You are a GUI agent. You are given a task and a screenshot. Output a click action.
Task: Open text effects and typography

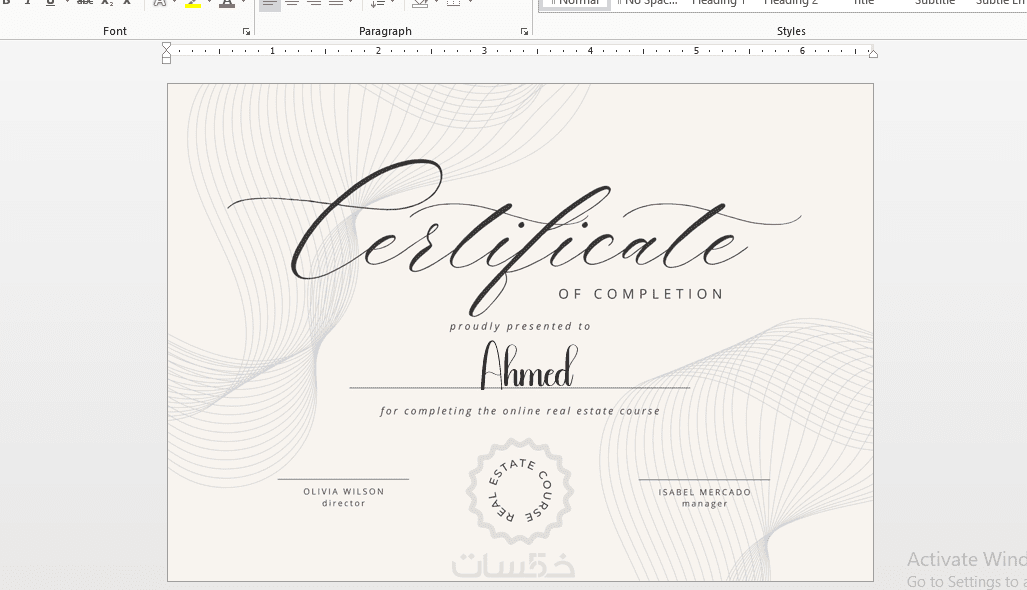[159, 3]
